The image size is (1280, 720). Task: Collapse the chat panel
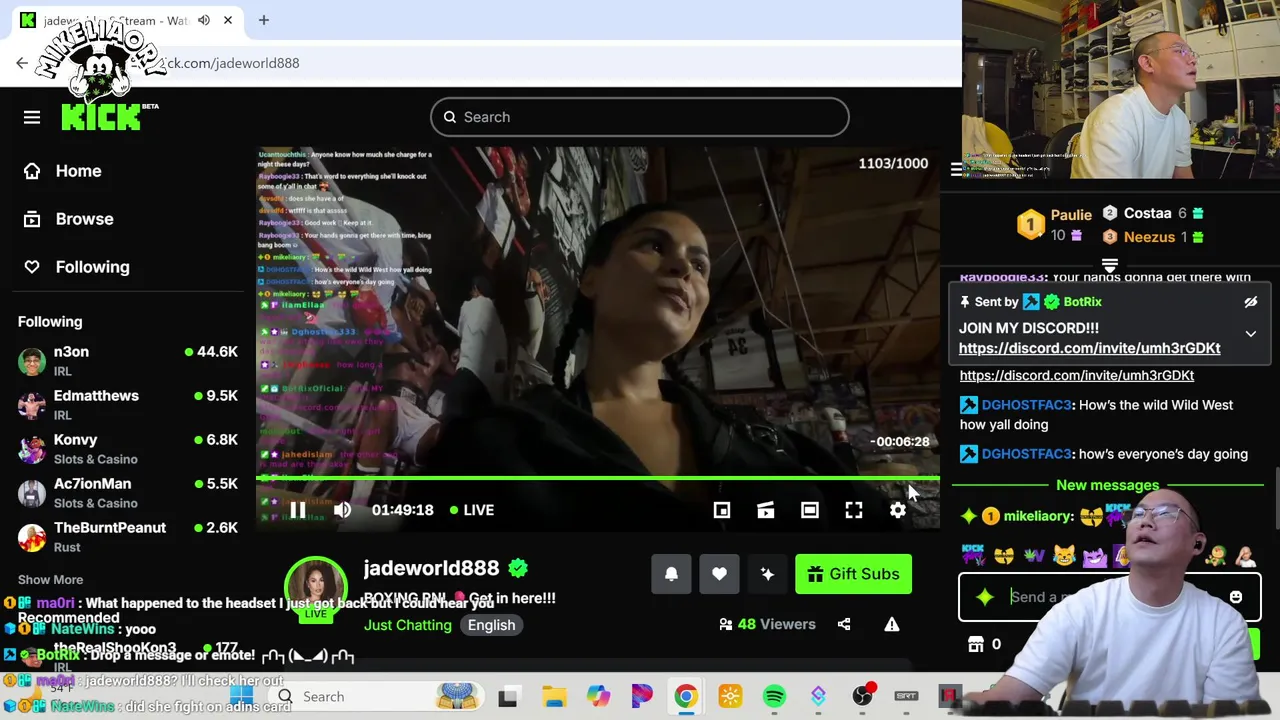pos(956,169)
